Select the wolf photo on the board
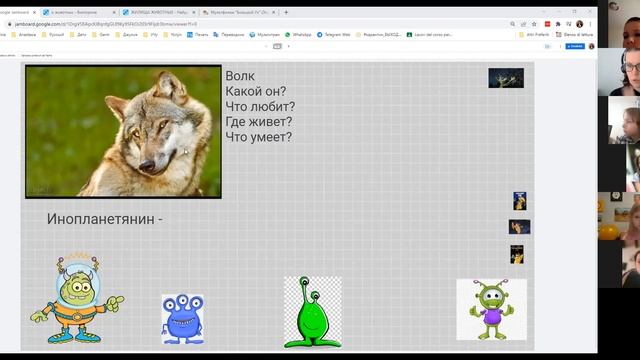 point(123,132)
